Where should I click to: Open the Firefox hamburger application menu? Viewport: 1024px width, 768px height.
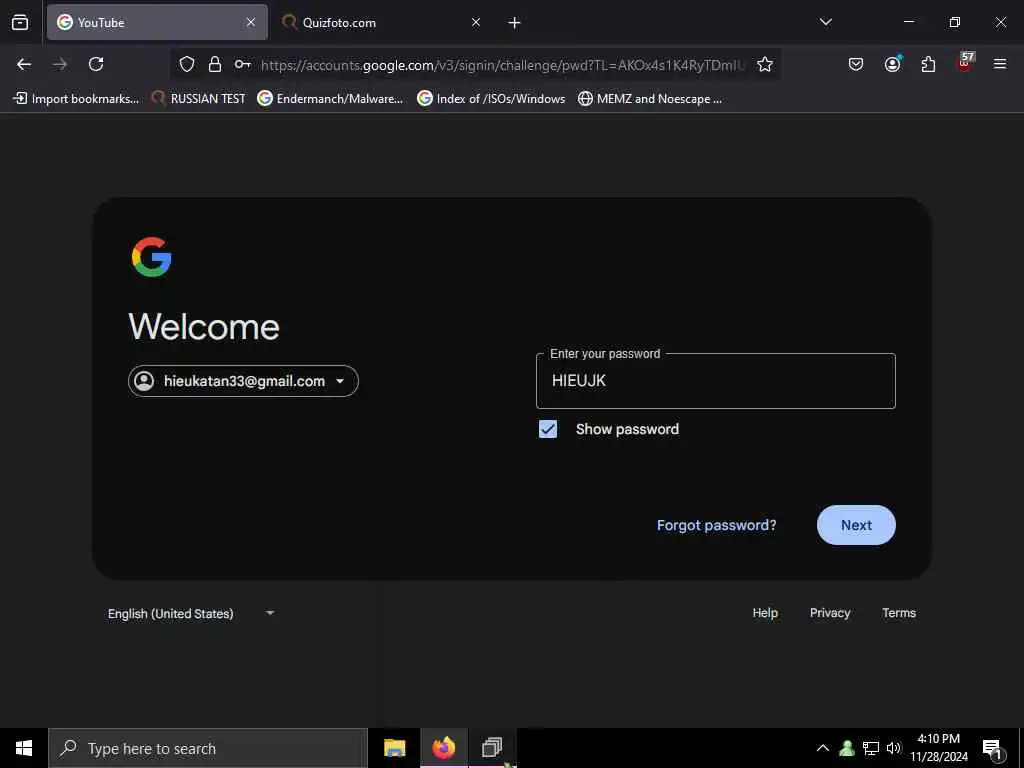click(1000, 64)
